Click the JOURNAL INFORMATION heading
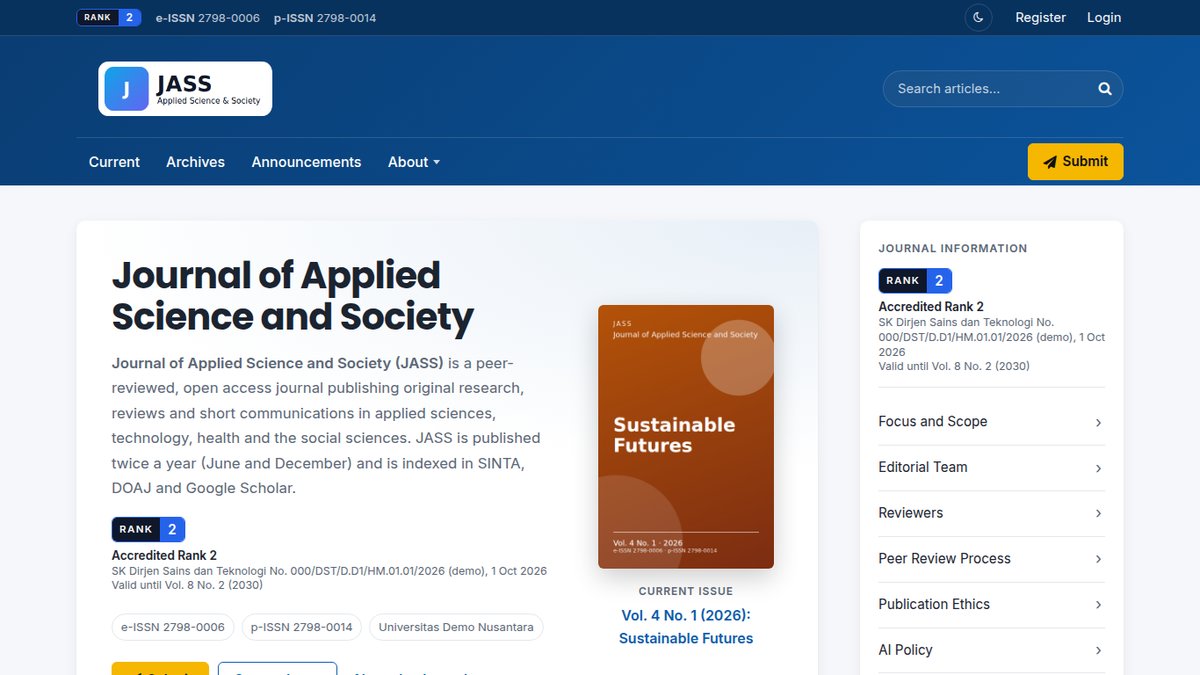Screen dimensions: 1200x675 click(x=953, y=248)
